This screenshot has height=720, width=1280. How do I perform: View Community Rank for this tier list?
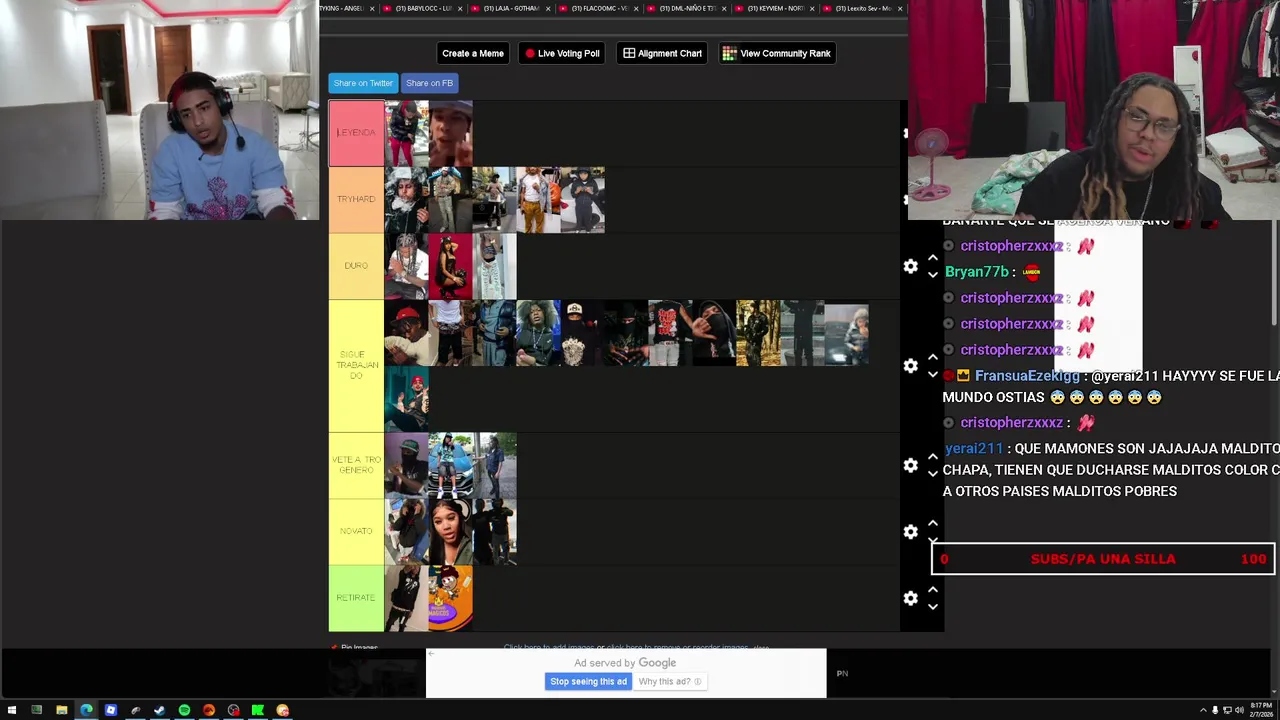click(x=777, y=53)
